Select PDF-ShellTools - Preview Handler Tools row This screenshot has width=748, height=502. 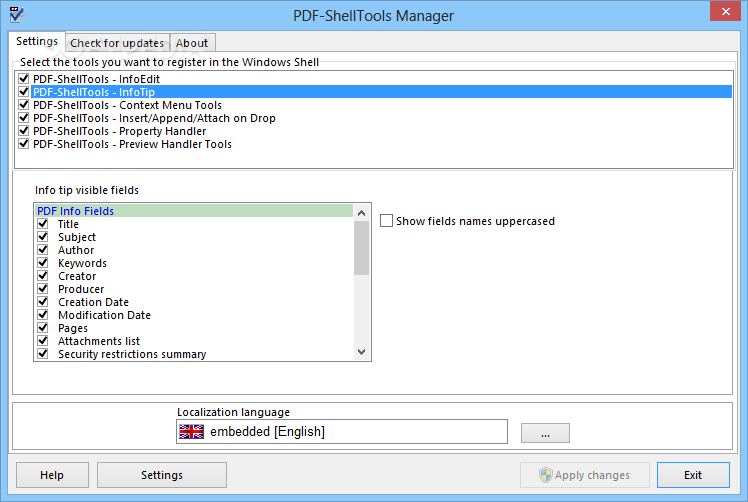pos(132,144)
